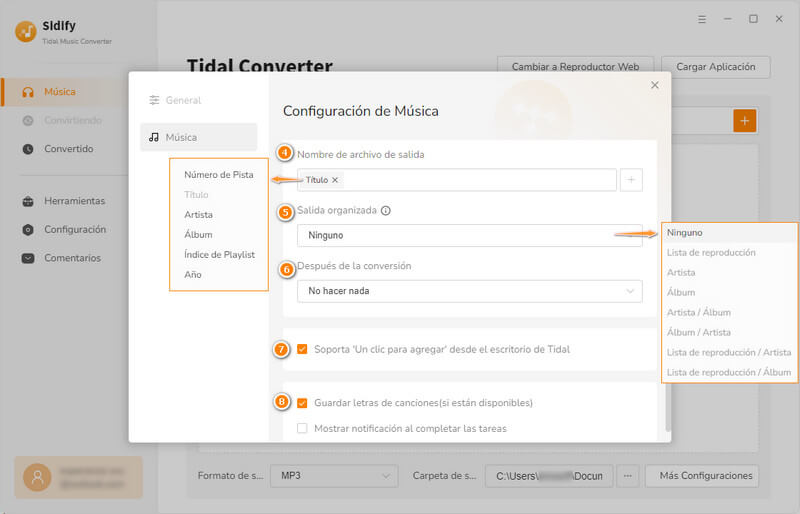This screenshot has width=800, height=514.
Task: Click the headphones icon beside Música
Action: (28, 92)
